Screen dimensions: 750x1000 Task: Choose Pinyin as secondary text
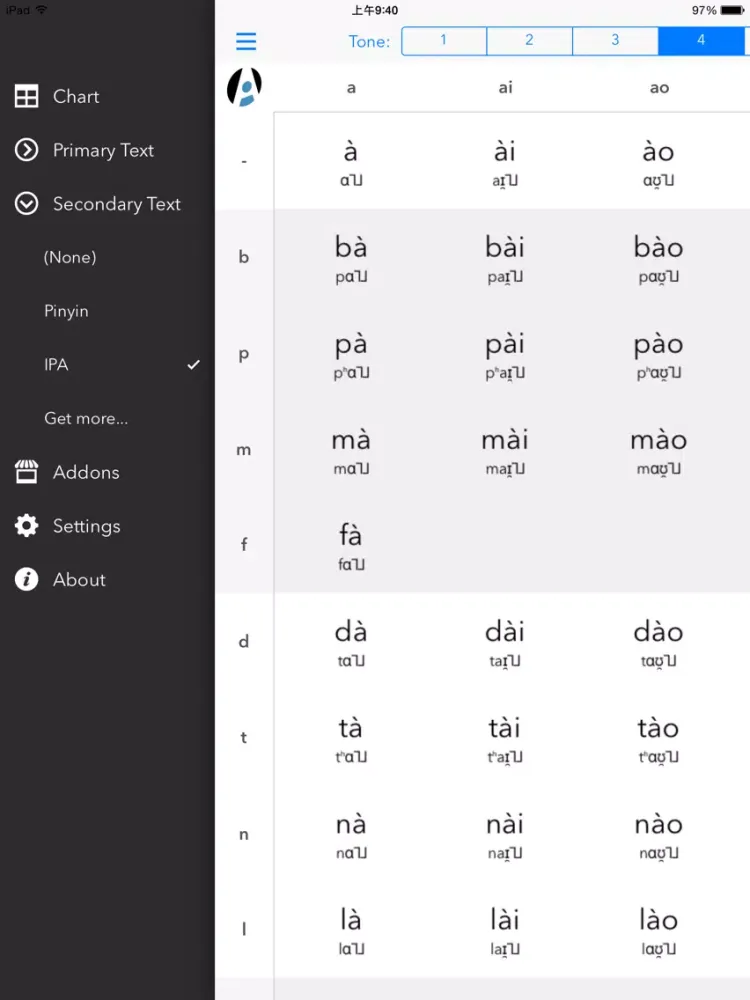[x=66, y=311]
